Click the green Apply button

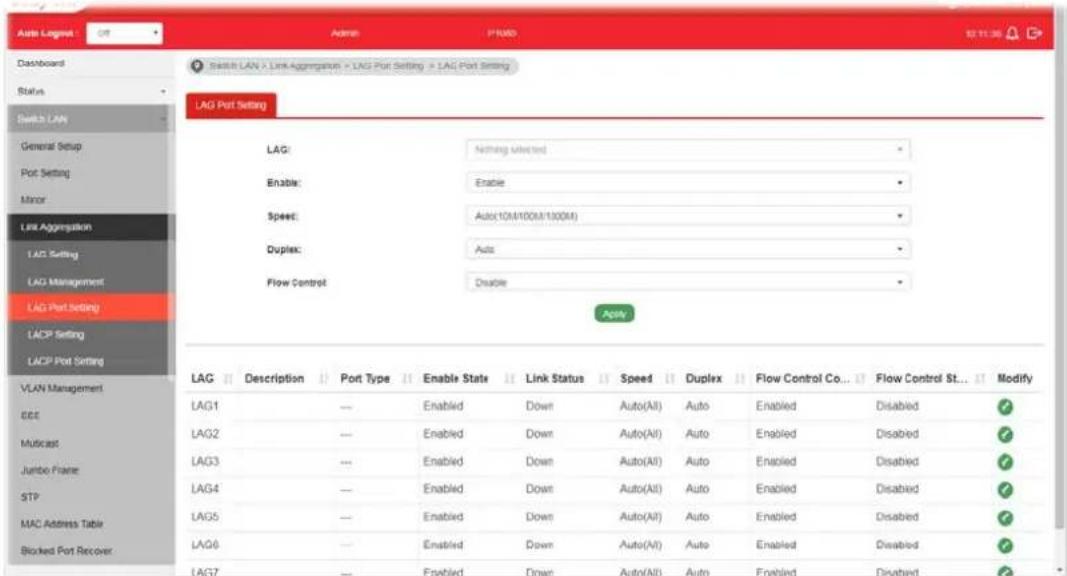(x=614, y=314)
